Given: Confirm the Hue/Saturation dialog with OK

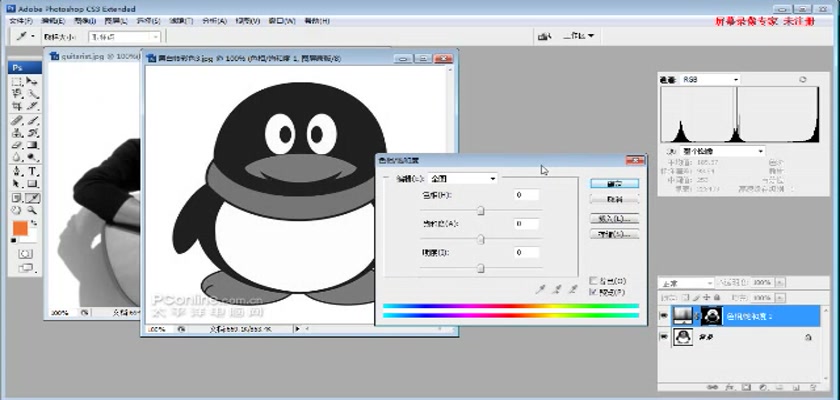Looking at the screenshot, I should pos(614,184).
